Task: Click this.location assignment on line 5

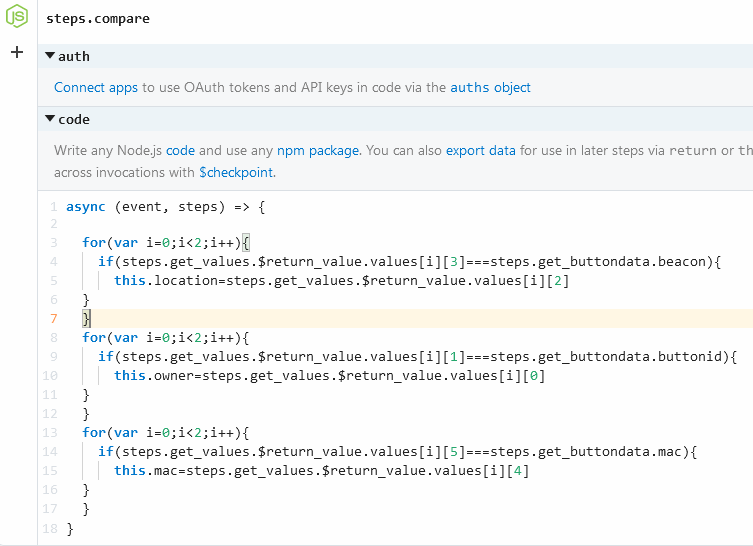Action: click(341, 280)
